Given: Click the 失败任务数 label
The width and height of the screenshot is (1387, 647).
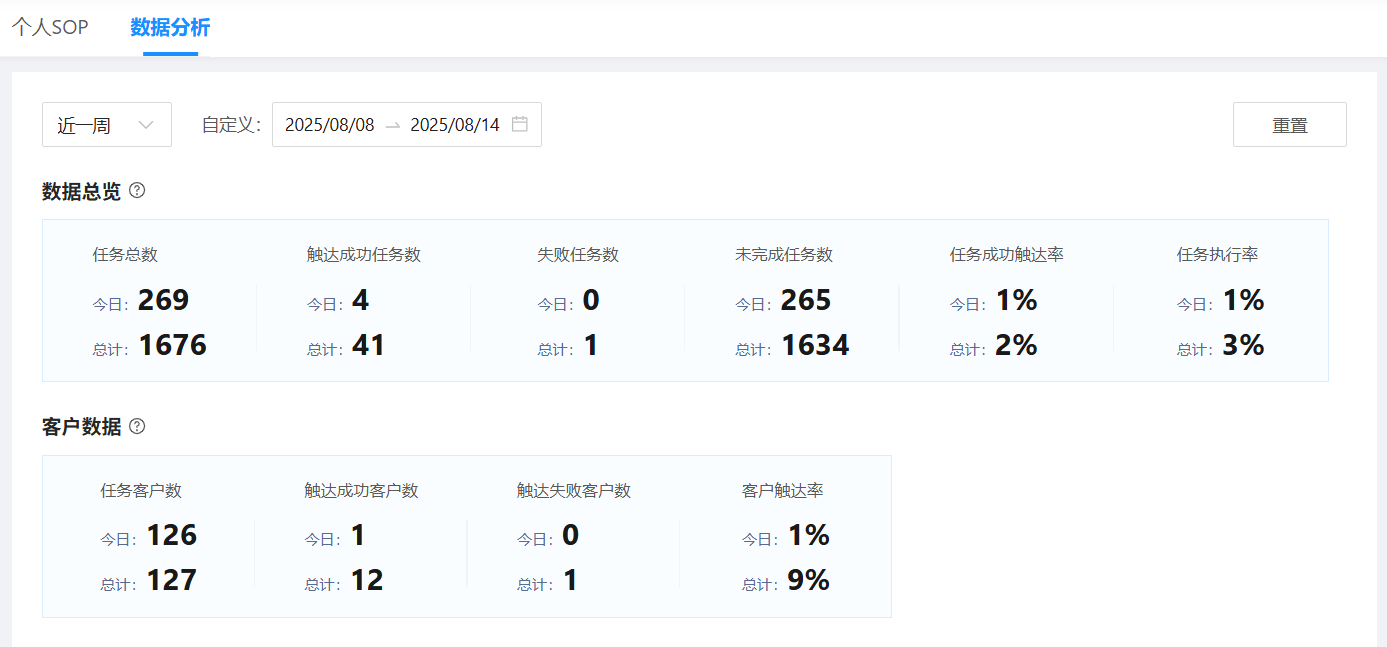Looking at the screenshot, I should tap(578, 255).
